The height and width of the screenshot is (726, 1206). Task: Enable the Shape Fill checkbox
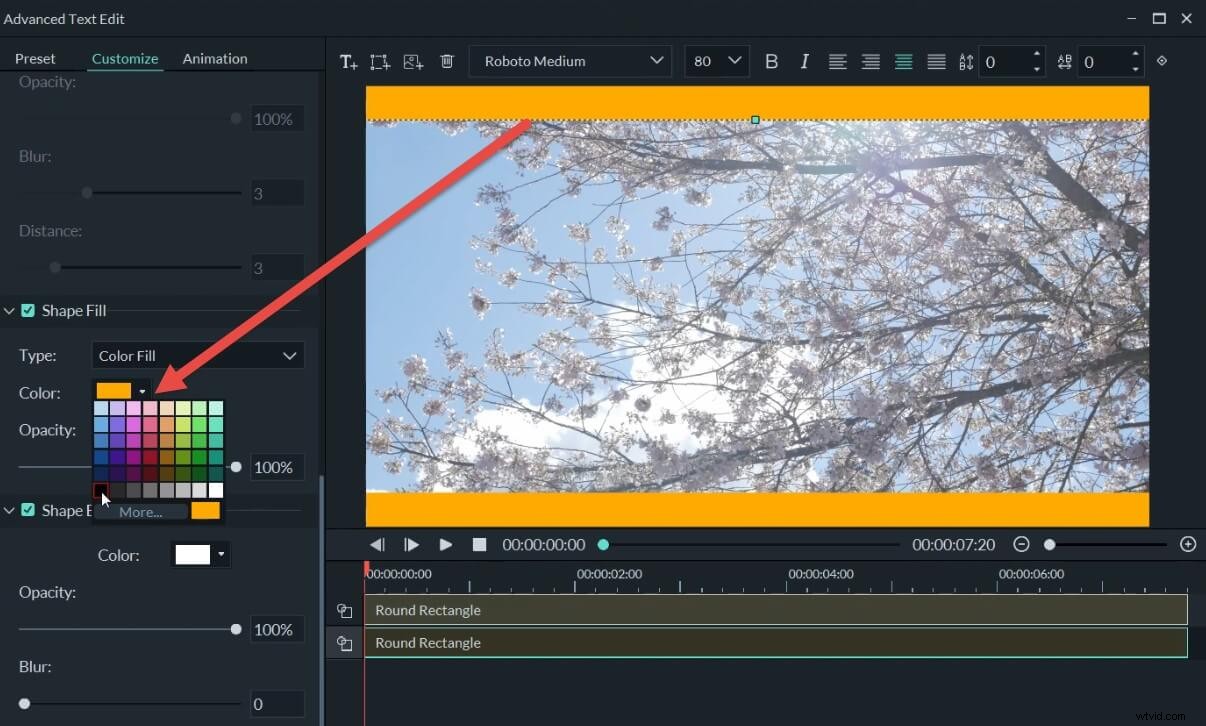pyautogui.click(x=29, y=310)
